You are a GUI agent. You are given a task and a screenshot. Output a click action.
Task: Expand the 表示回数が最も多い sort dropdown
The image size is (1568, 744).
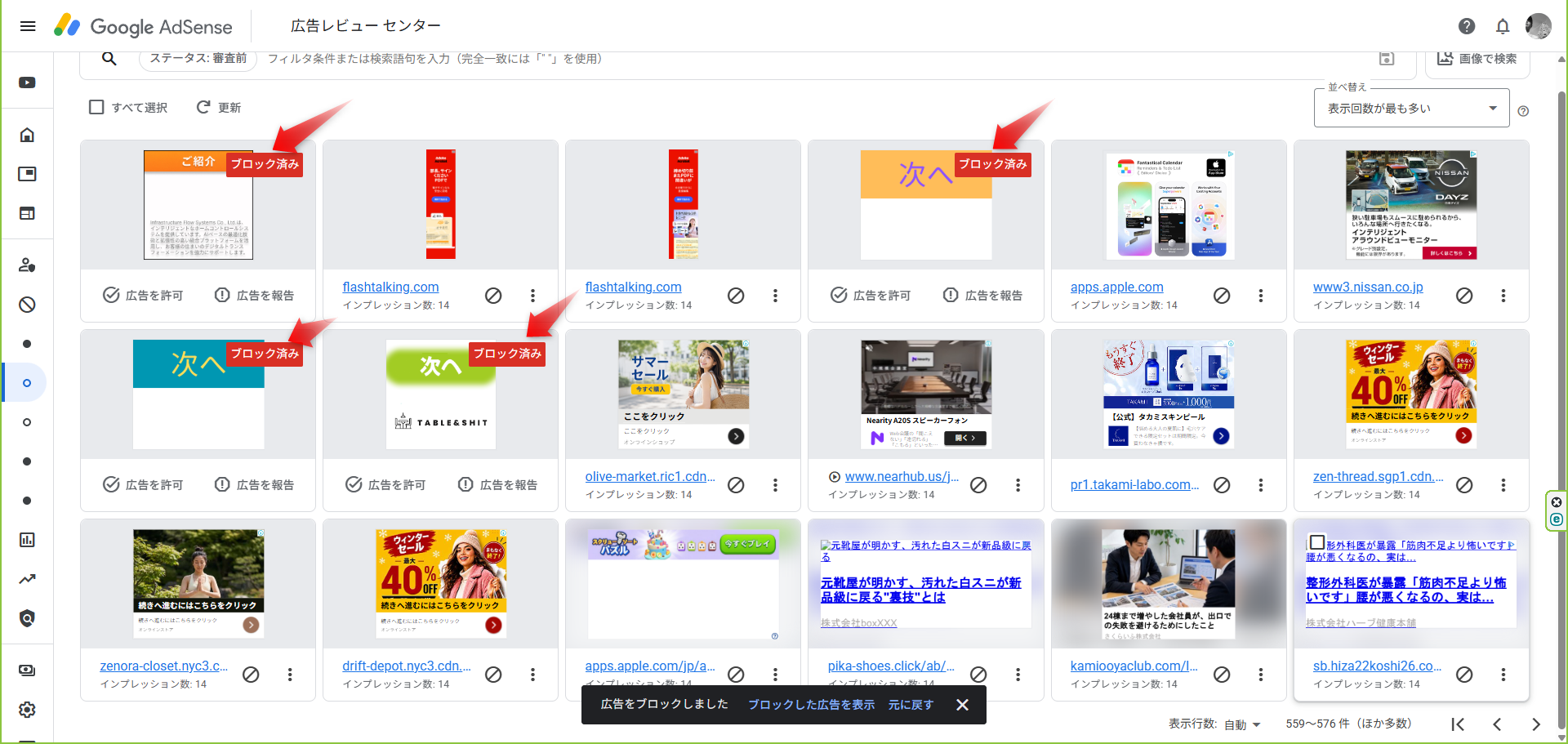coord(1411,109)
